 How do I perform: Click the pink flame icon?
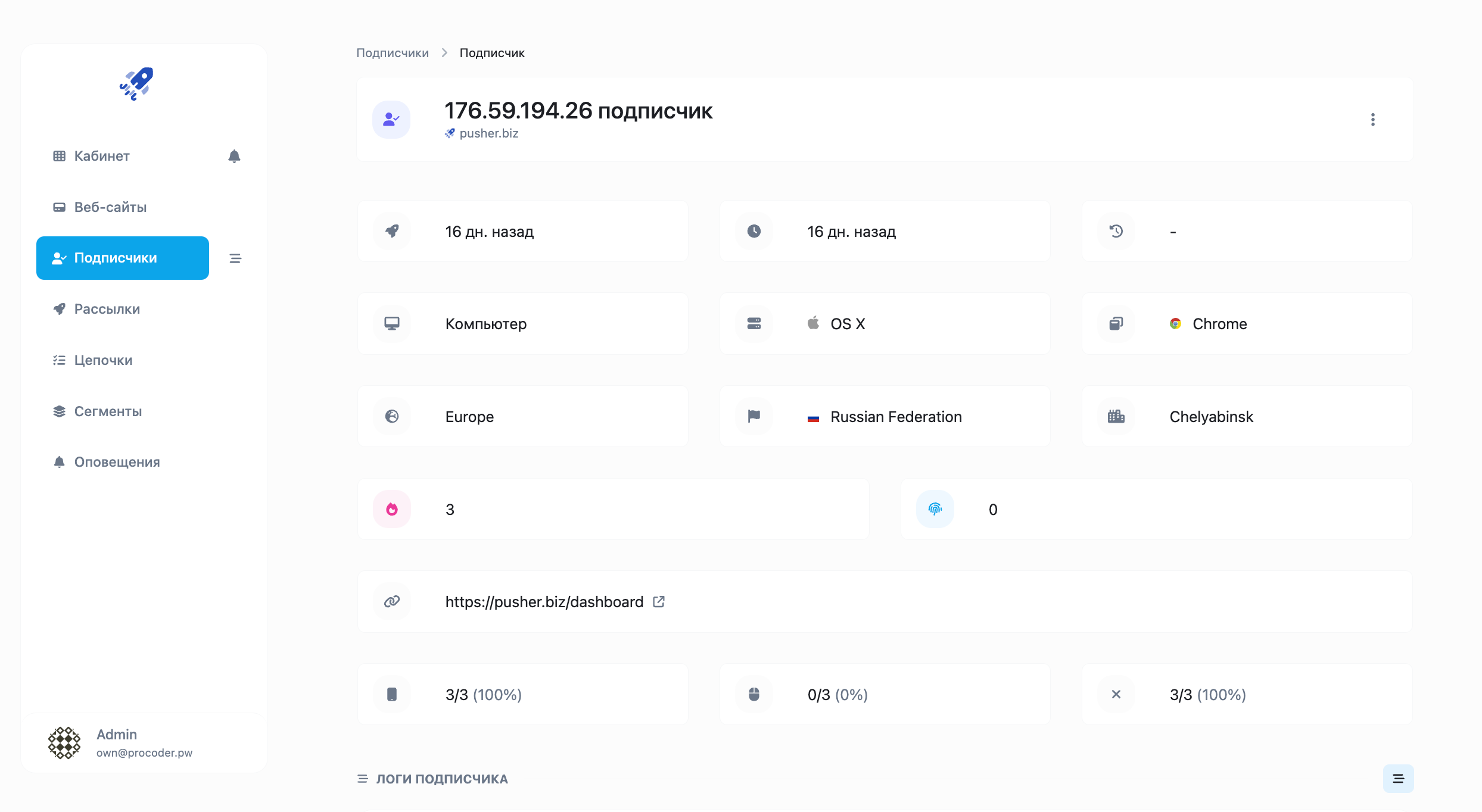click(391, 509)
